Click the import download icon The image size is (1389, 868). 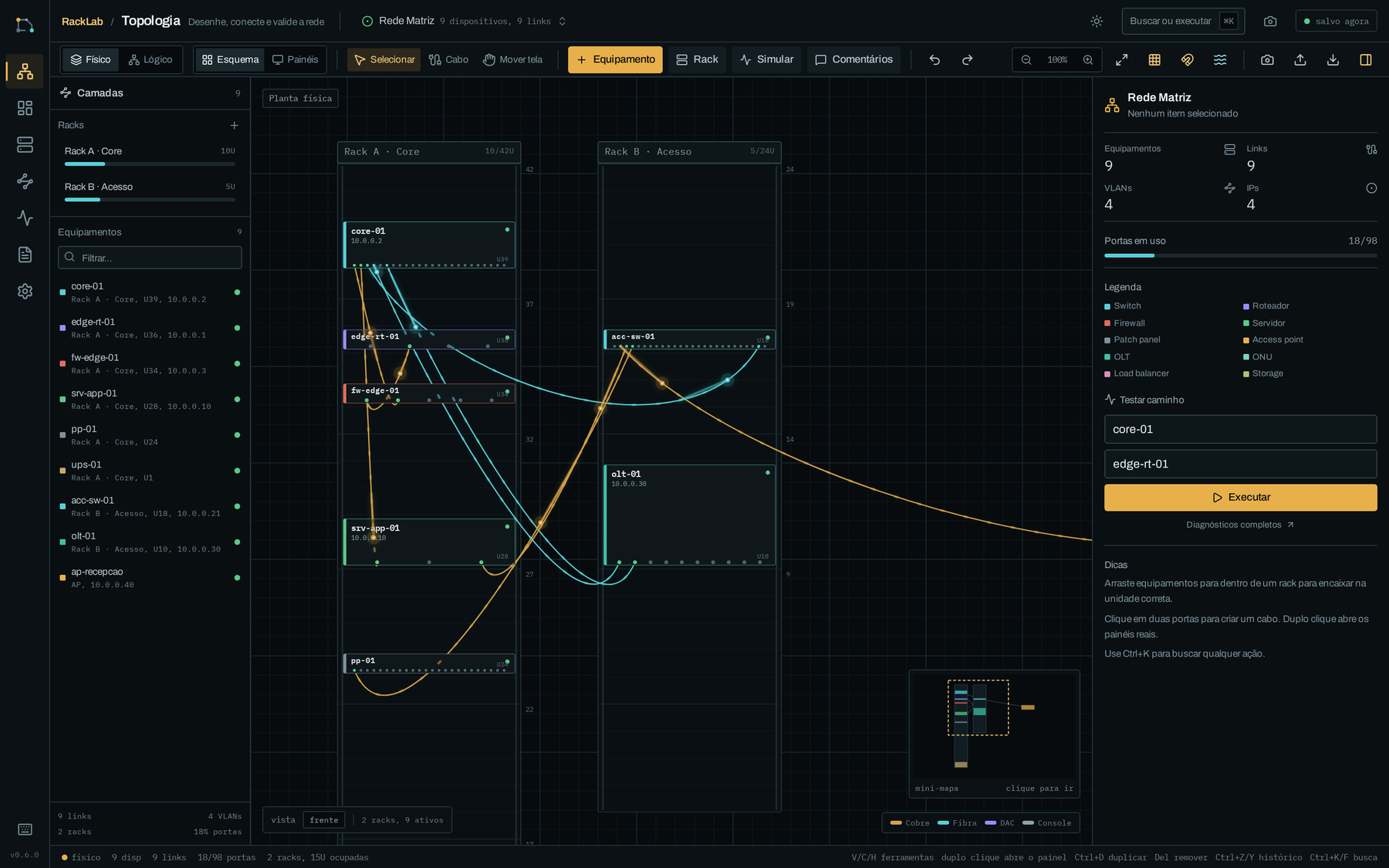1333,59
